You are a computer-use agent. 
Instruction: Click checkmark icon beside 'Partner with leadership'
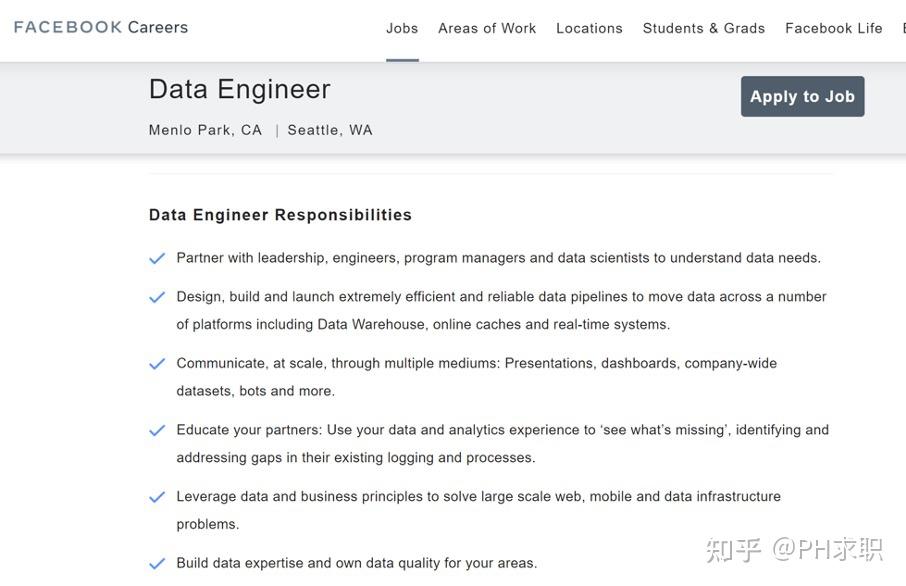point(157,258)
